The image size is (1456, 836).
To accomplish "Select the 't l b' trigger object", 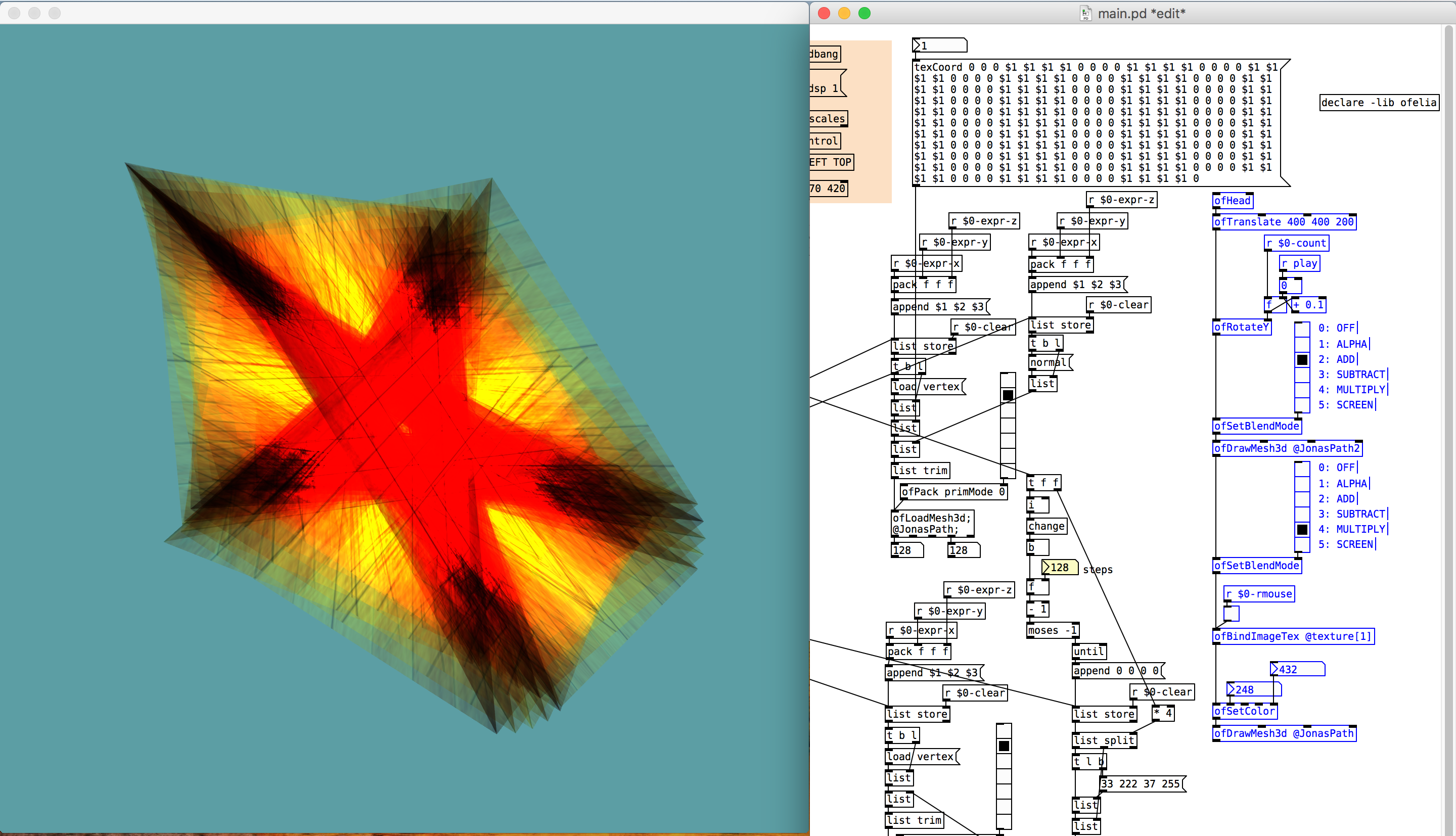I will tap(1089, 762).
